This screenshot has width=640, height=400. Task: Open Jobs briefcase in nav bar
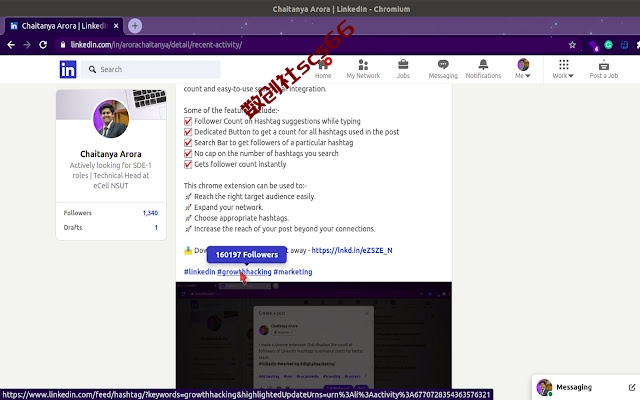click(x=403, y=69)
